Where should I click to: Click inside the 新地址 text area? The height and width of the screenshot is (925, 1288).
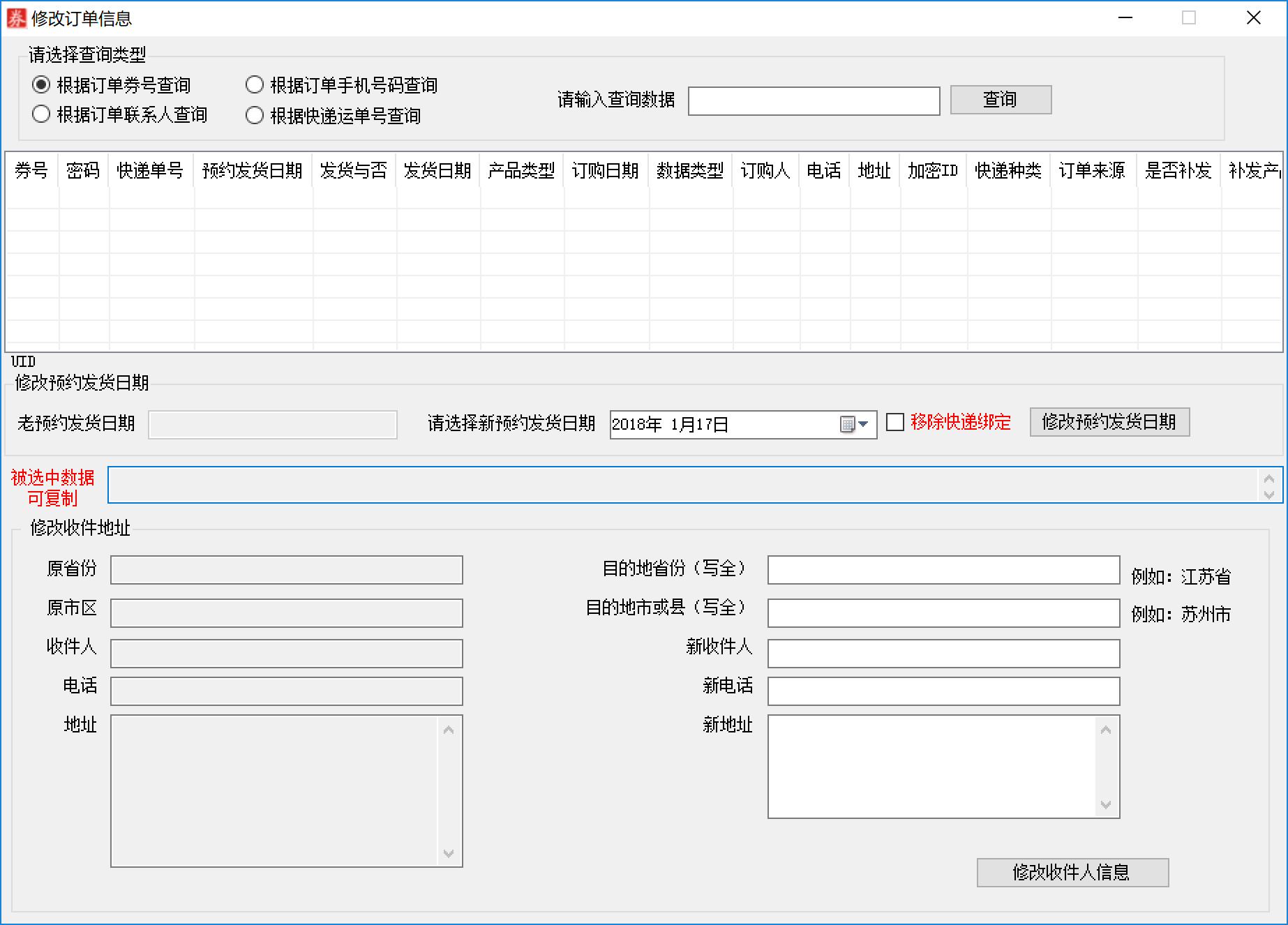click(931, 766)
